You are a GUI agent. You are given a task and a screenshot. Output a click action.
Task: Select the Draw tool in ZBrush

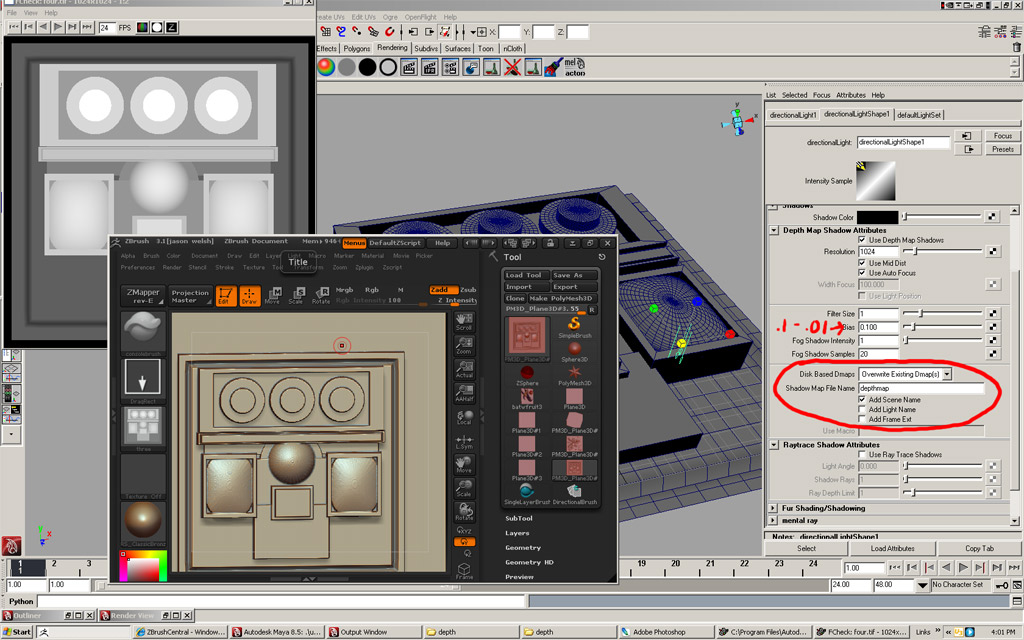(x=249, y=295)
